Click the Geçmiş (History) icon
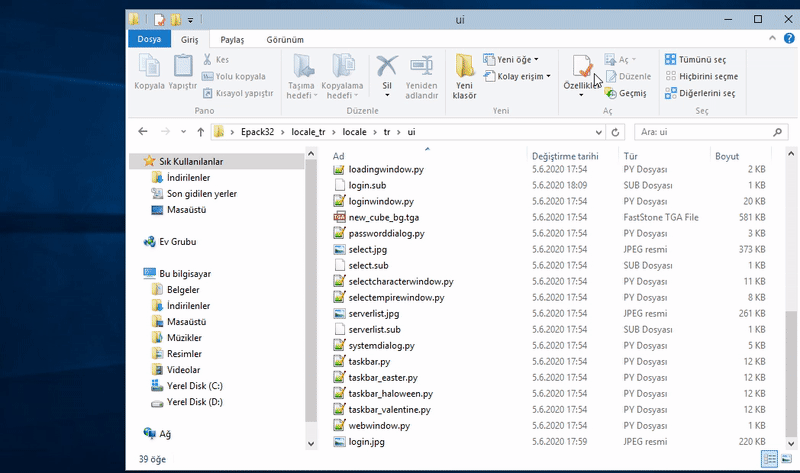 [610, 93]
